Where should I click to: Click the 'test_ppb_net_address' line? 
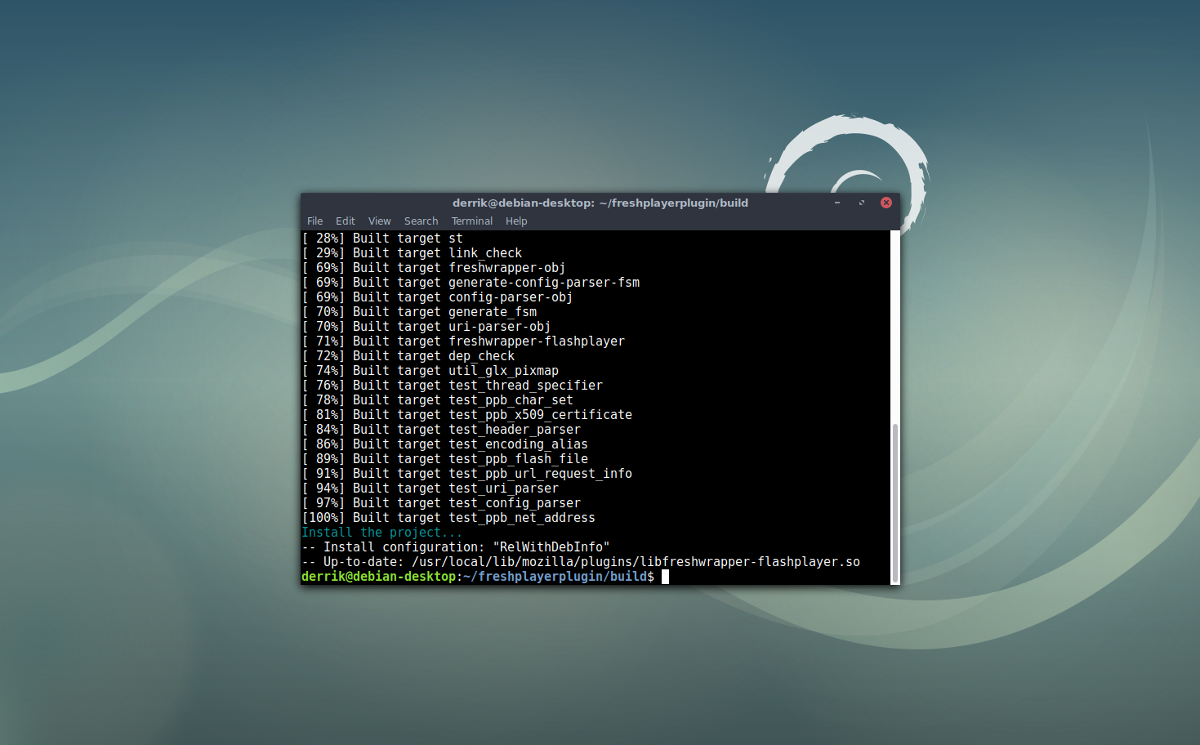pos(448,518)
